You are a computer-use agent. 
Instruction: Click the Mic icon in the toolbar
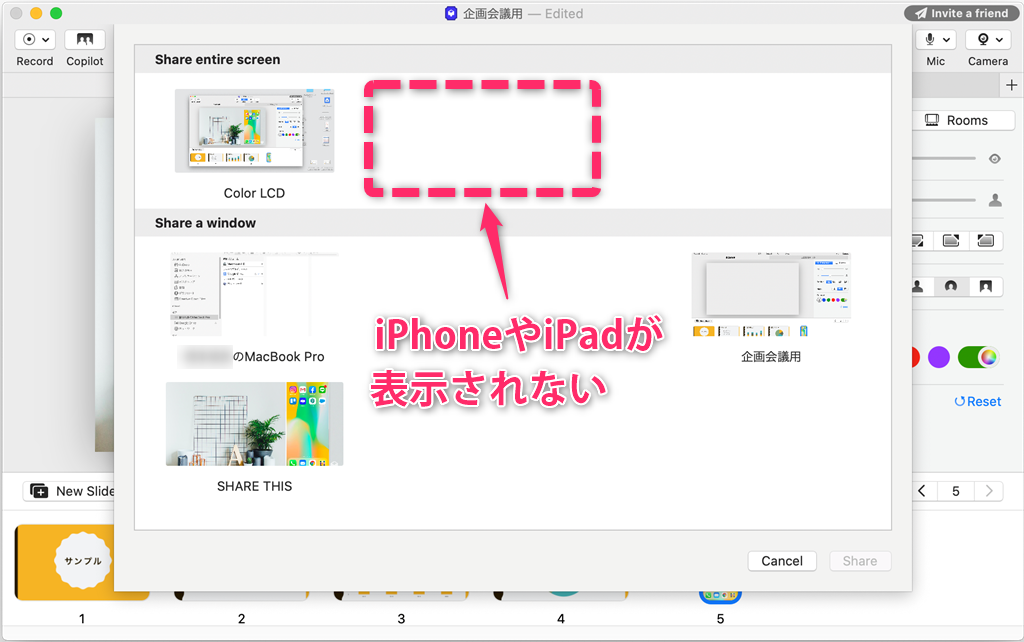click(x=930, y=39)
